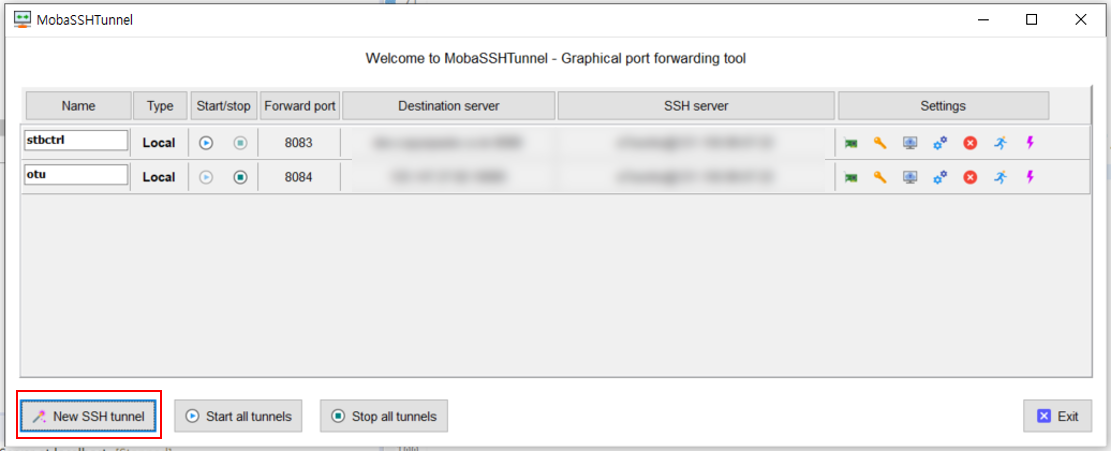Stop the otu tunnel
This screenshot has width=1112, height=453.
pos(240,177)
